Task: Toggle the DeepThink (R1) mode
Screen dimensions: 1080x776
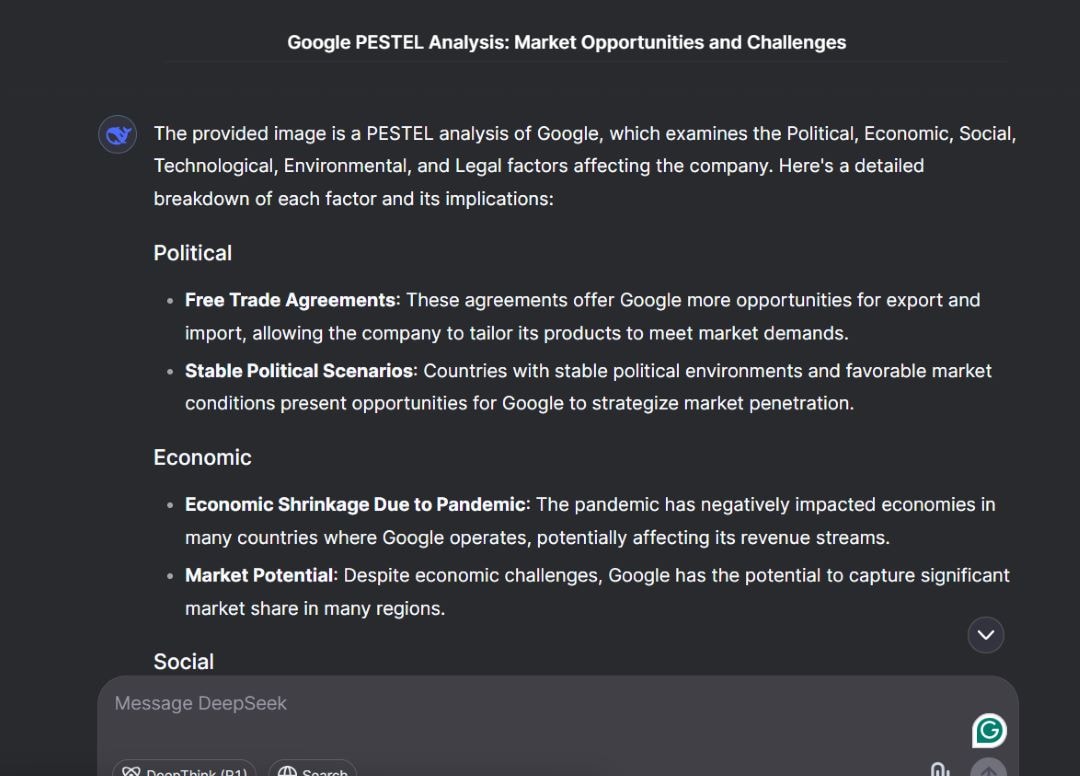Action: [184, 768]
